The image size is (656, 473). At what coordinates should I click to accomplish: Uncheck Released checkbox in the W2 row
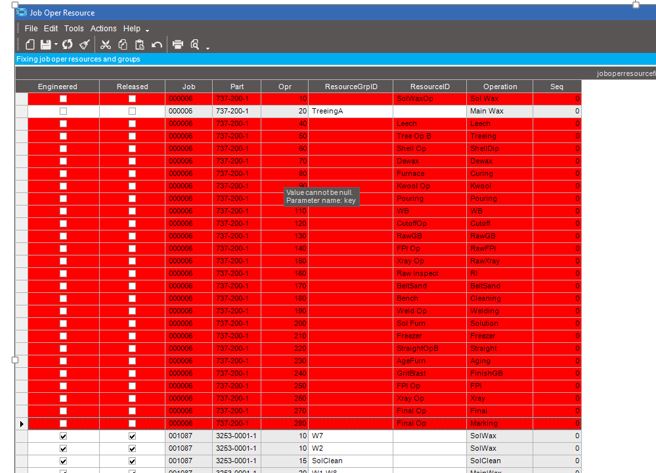click(132, 449)
